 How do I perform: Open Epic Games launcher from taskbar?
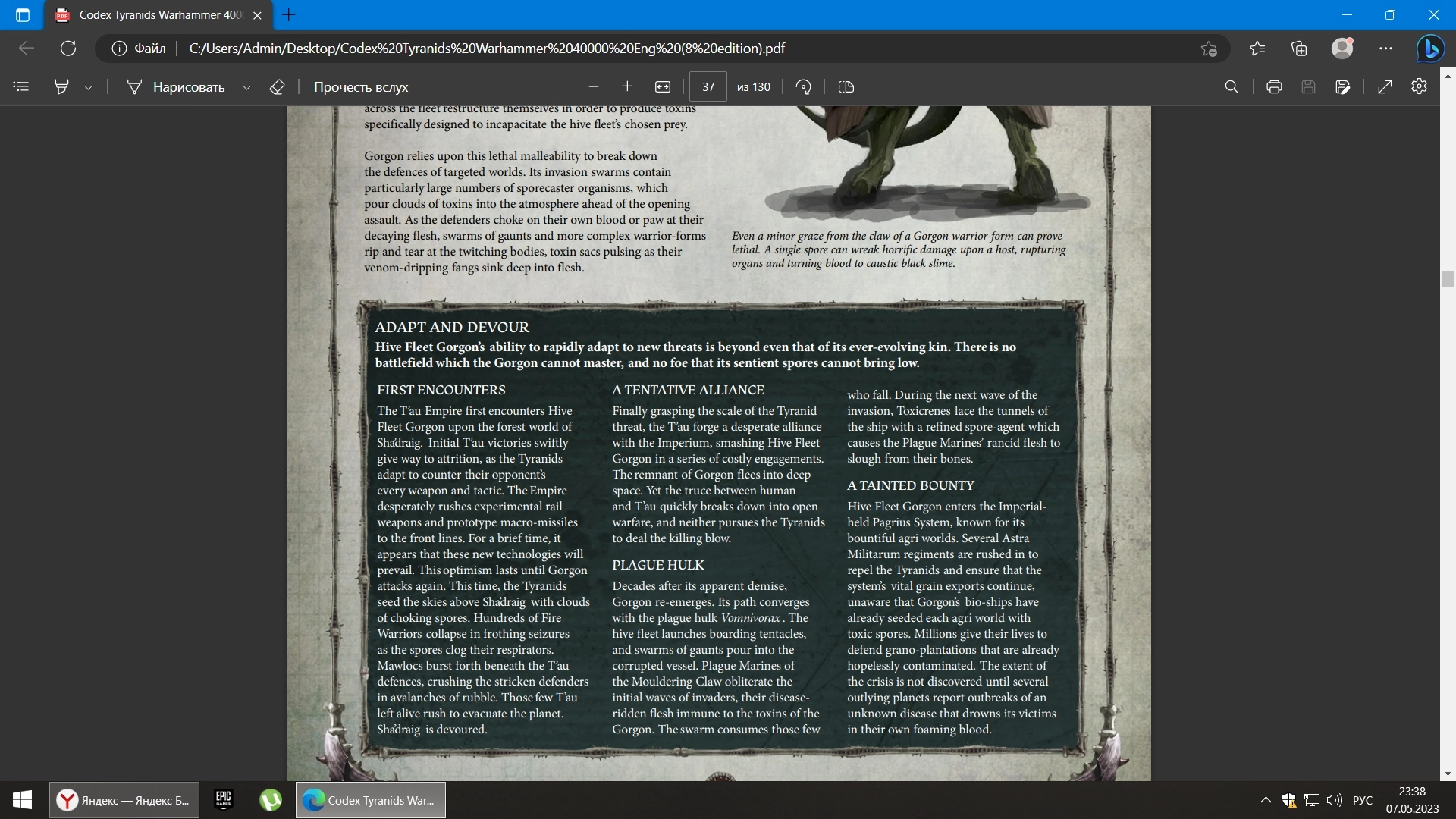click(x=223, y=800)
